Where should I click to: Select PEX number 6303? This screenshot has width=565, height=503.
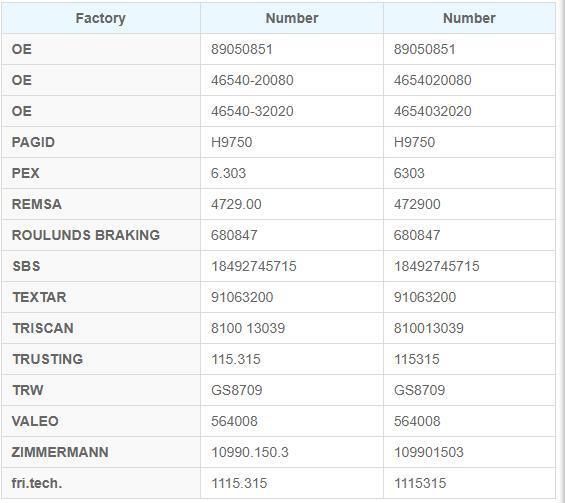(x=409, y=173)
